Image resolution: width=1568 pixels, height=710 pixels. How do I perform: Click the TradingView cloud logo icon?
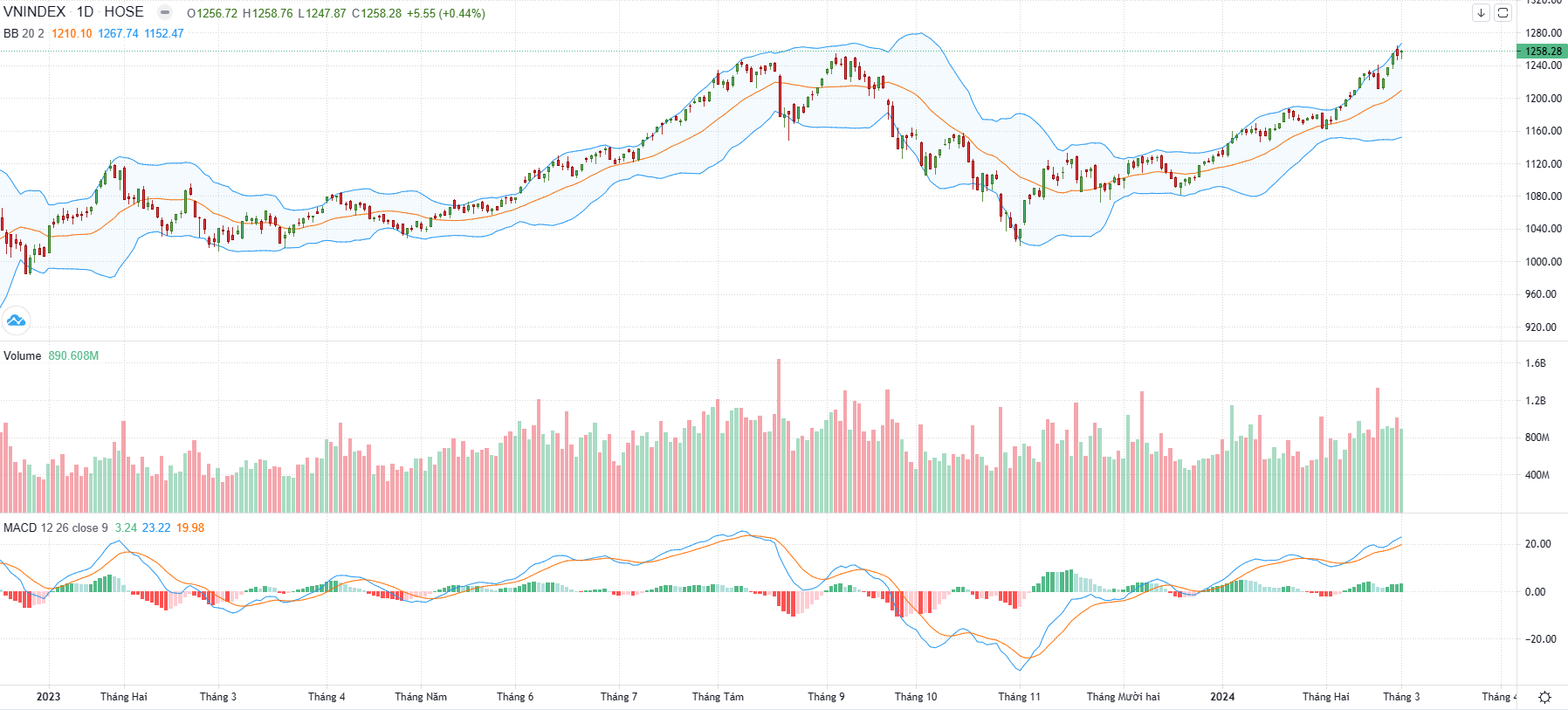click(16, 321)
